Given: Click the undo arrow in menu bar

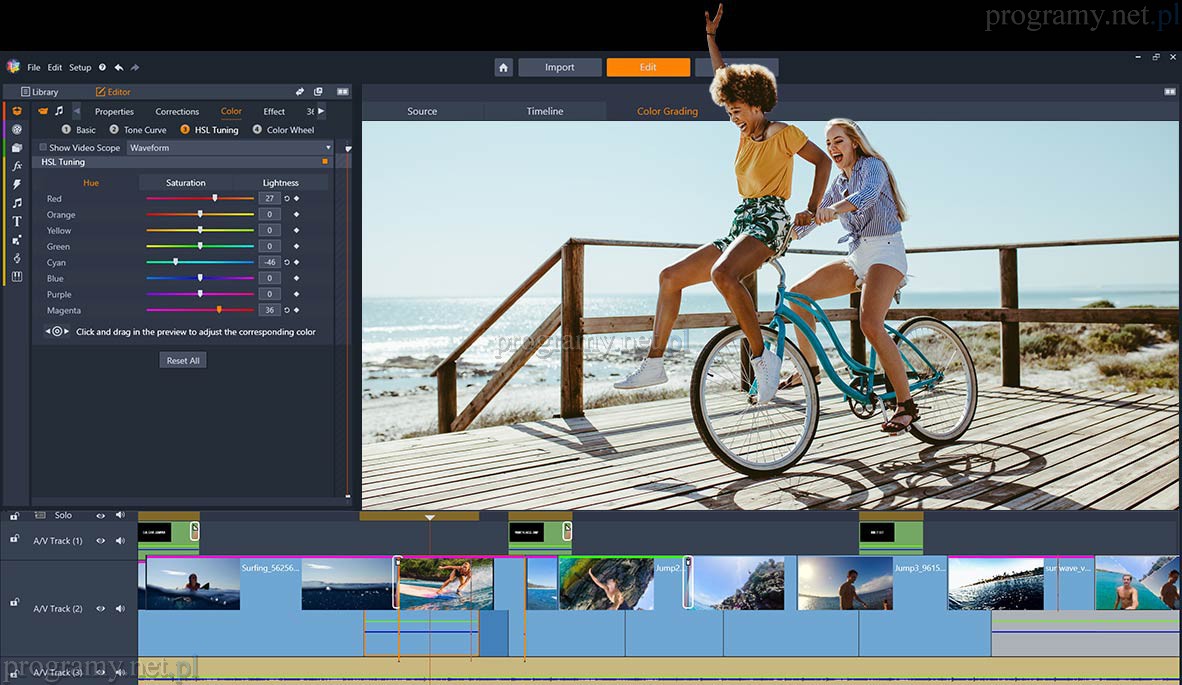Looking at the screenshot, I should pos(119,68).
